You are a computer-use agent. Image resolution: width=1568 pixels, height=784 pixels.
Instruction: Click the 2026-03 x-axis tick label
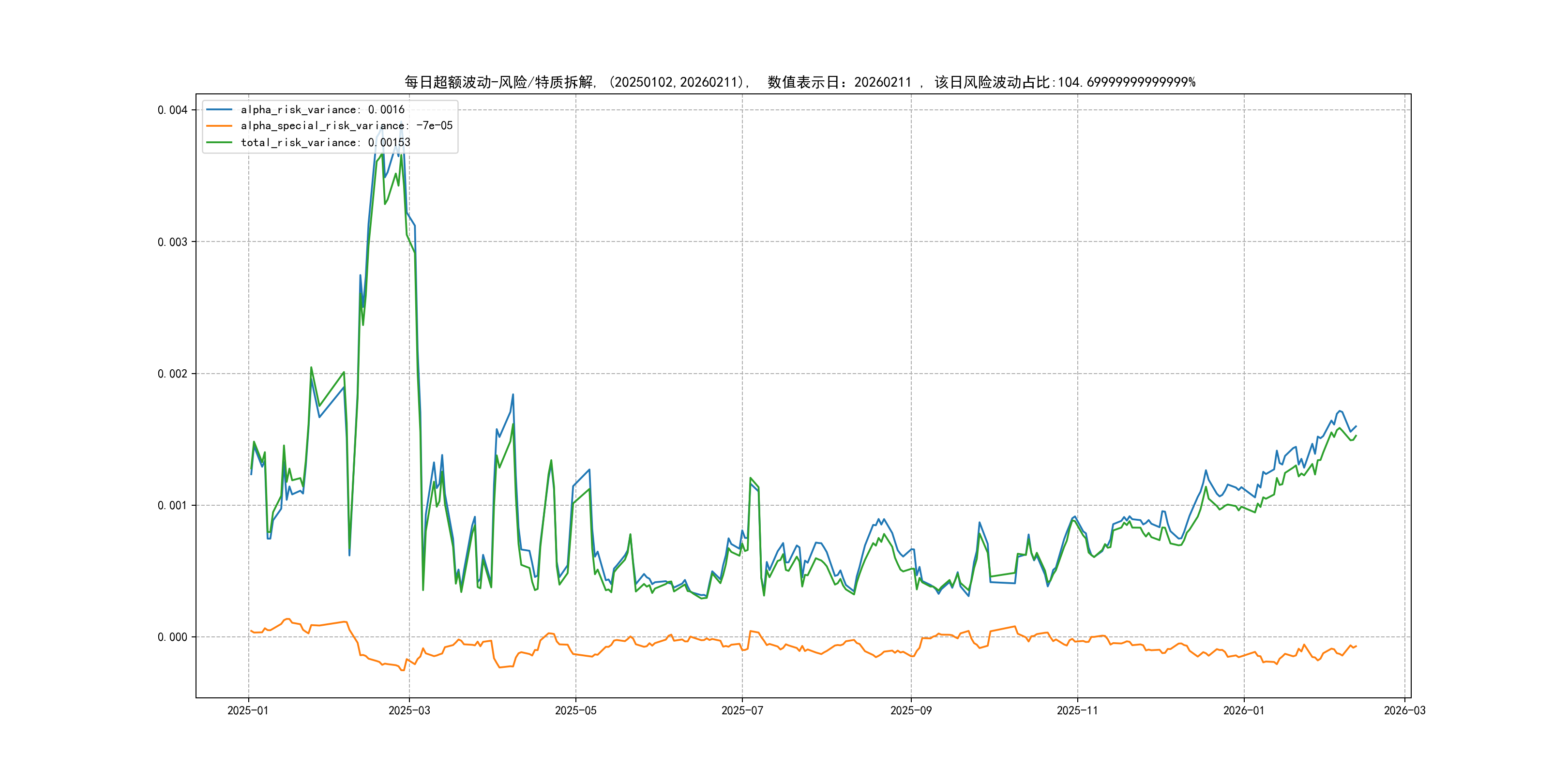click(1404, 710)
